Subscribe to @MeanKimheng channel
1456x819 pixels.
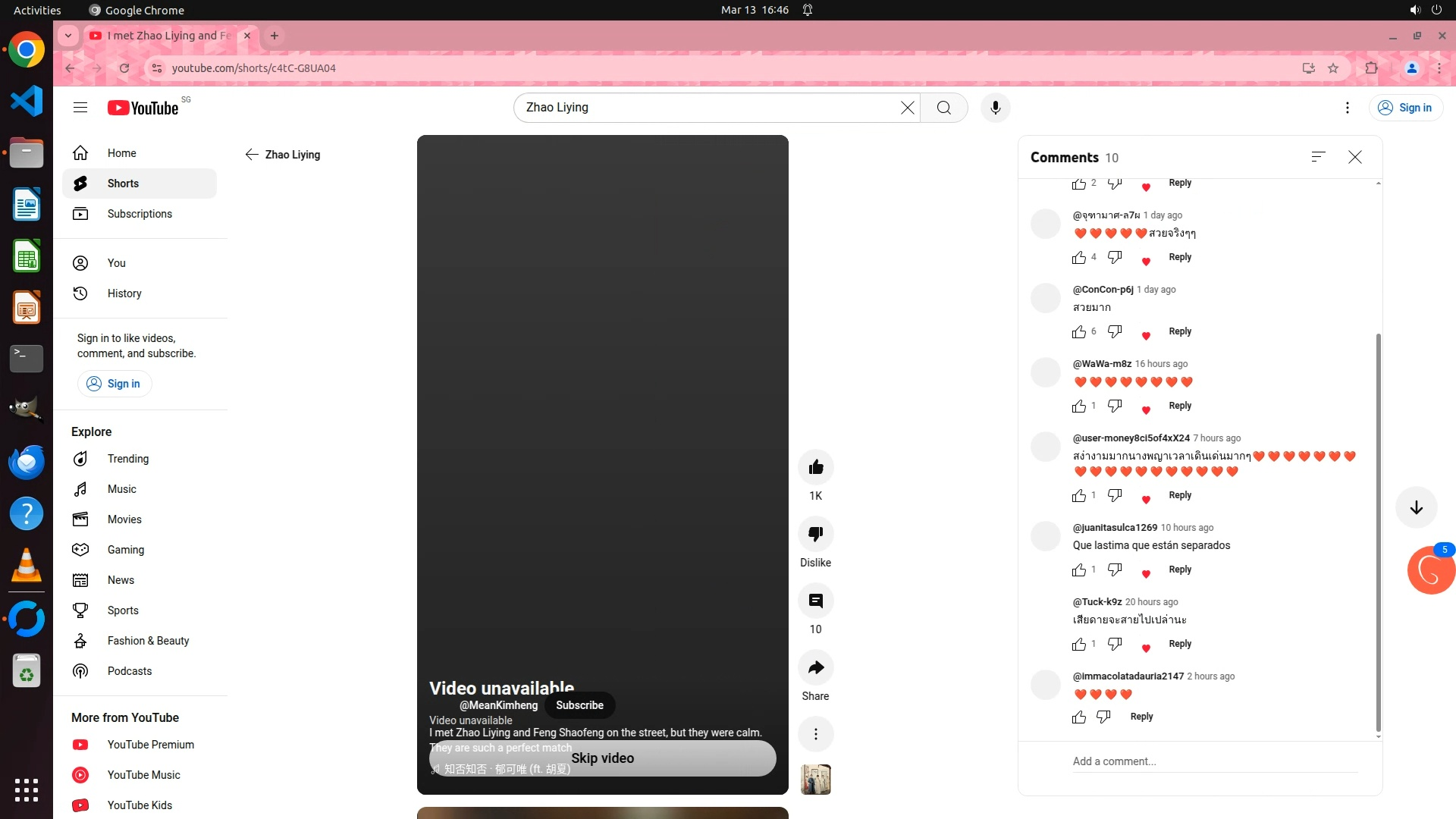pyautogui.click(x=579, y=705)
